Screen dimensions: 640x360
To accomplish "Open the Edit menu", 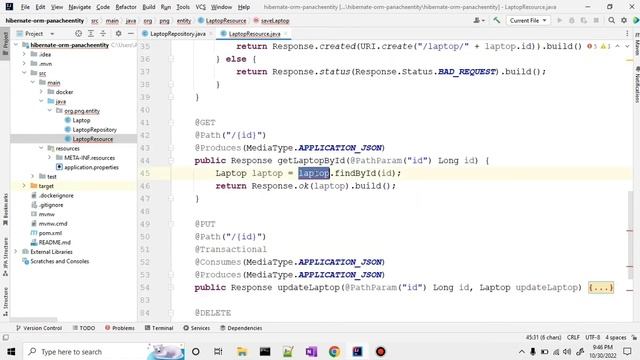I will [x=40, y=7].
